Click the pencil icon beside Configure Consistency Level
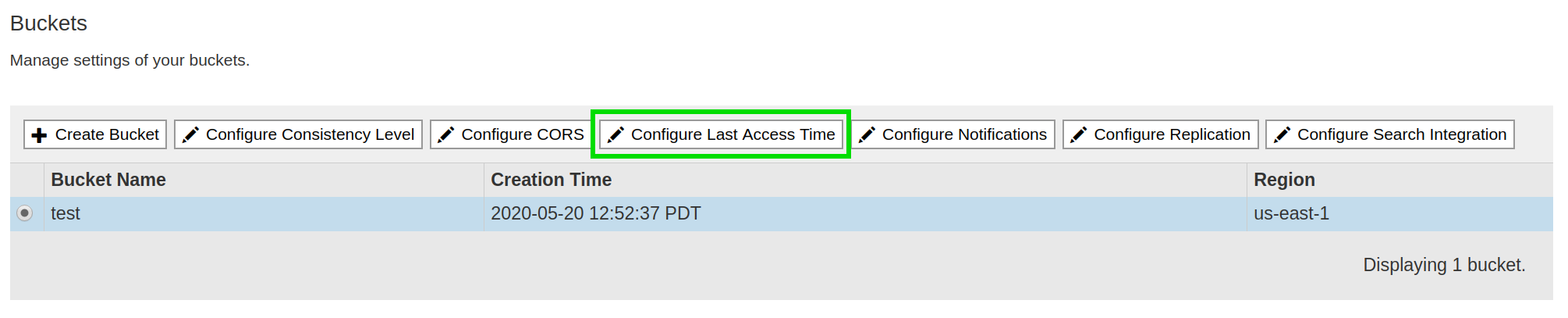Image resolution: width=1568 pixels, height=318 pixels. pos(190,135)
